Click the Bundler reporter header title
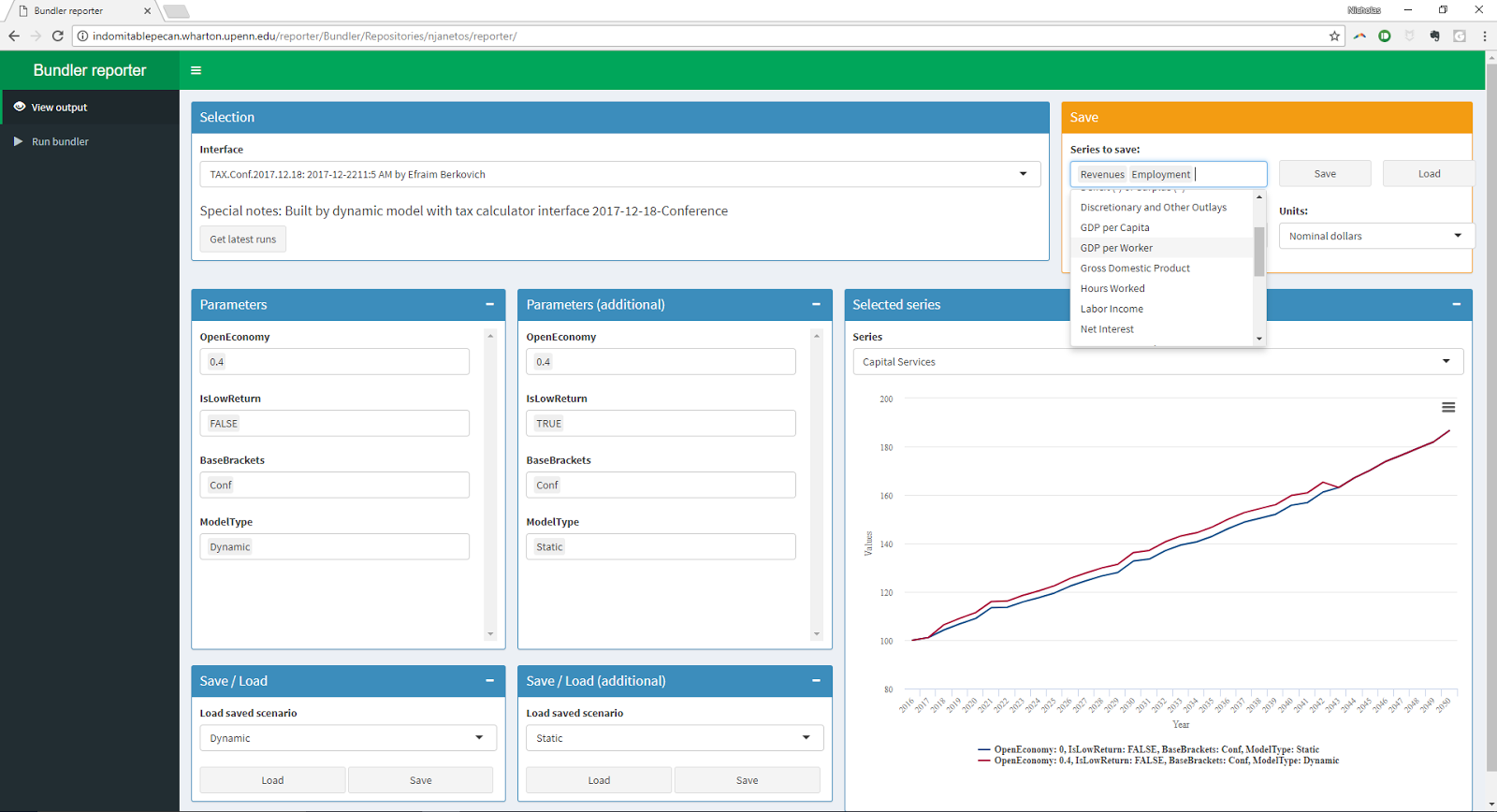 (90, 70)
